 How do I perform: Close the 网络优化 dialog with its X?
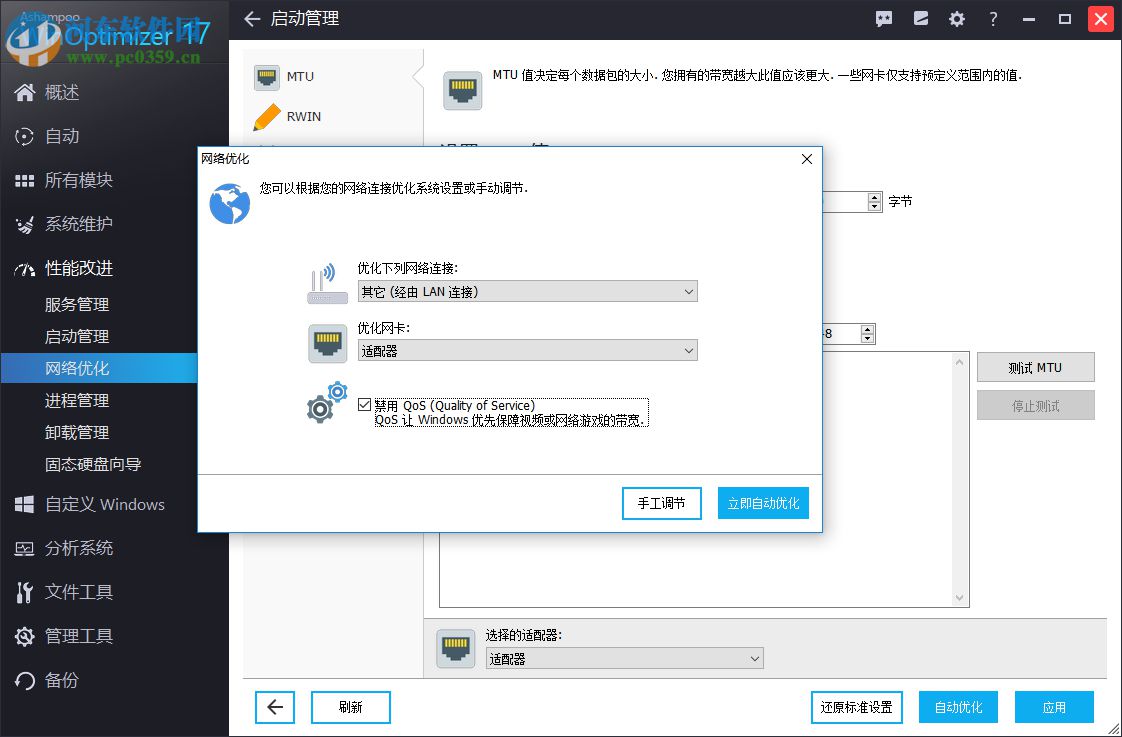point(806,159)
